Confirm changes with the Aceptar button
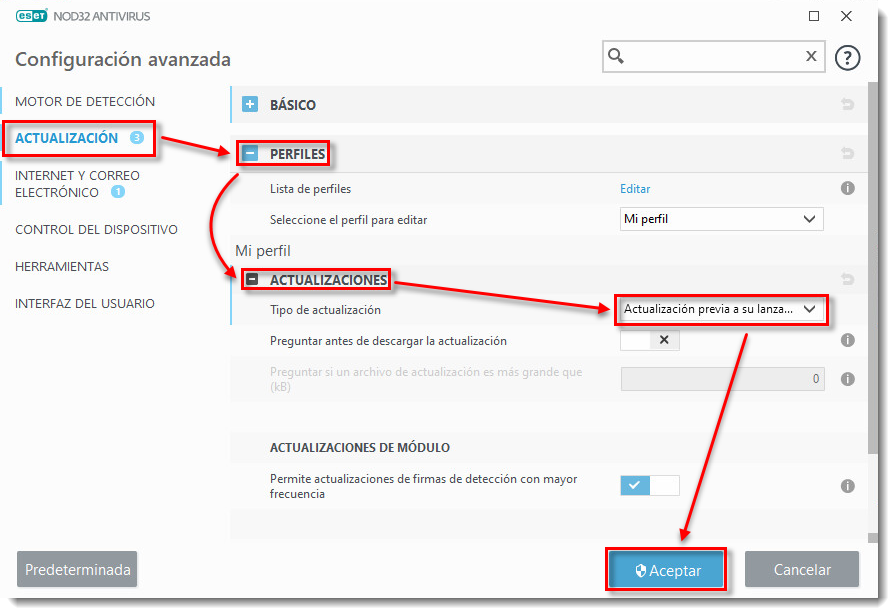Viewport: 896px width, 616px height. pyautogui.click(x=666, y=570)
